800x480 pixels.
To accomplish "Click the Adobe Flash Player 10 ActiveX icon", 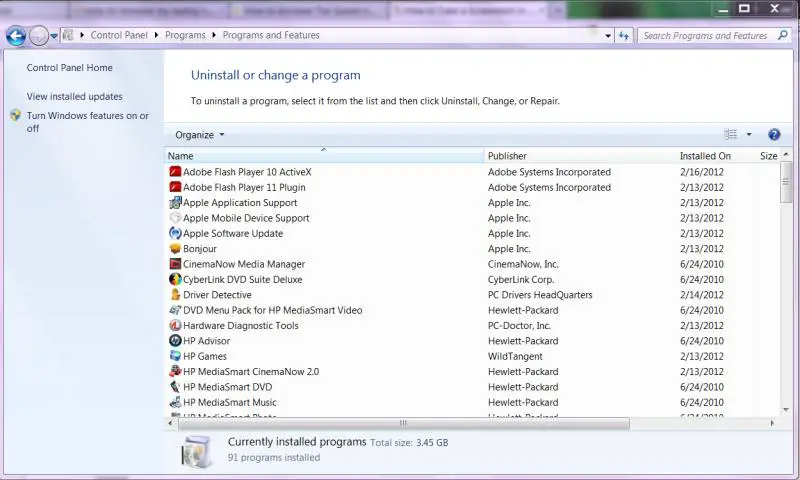I will [175, 171].
